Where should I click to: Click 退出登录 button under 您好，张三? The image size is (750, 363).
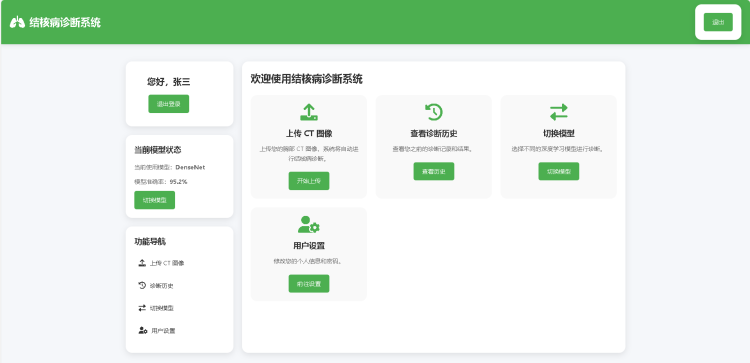(169, 104)
